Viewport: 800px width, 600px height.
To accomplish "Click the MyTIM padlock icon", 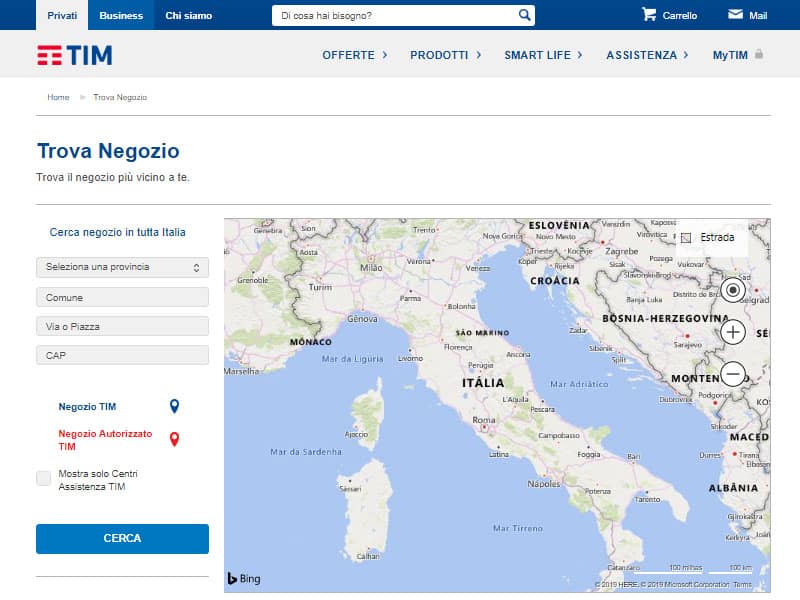I will [759, 54].
